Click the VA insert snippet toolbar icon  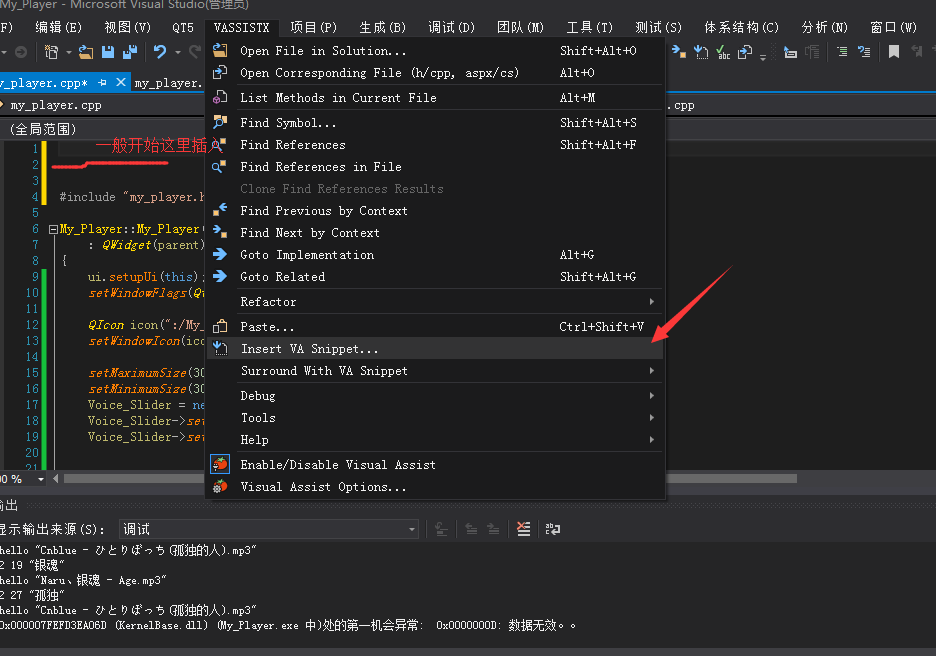[x=701, y=53]
